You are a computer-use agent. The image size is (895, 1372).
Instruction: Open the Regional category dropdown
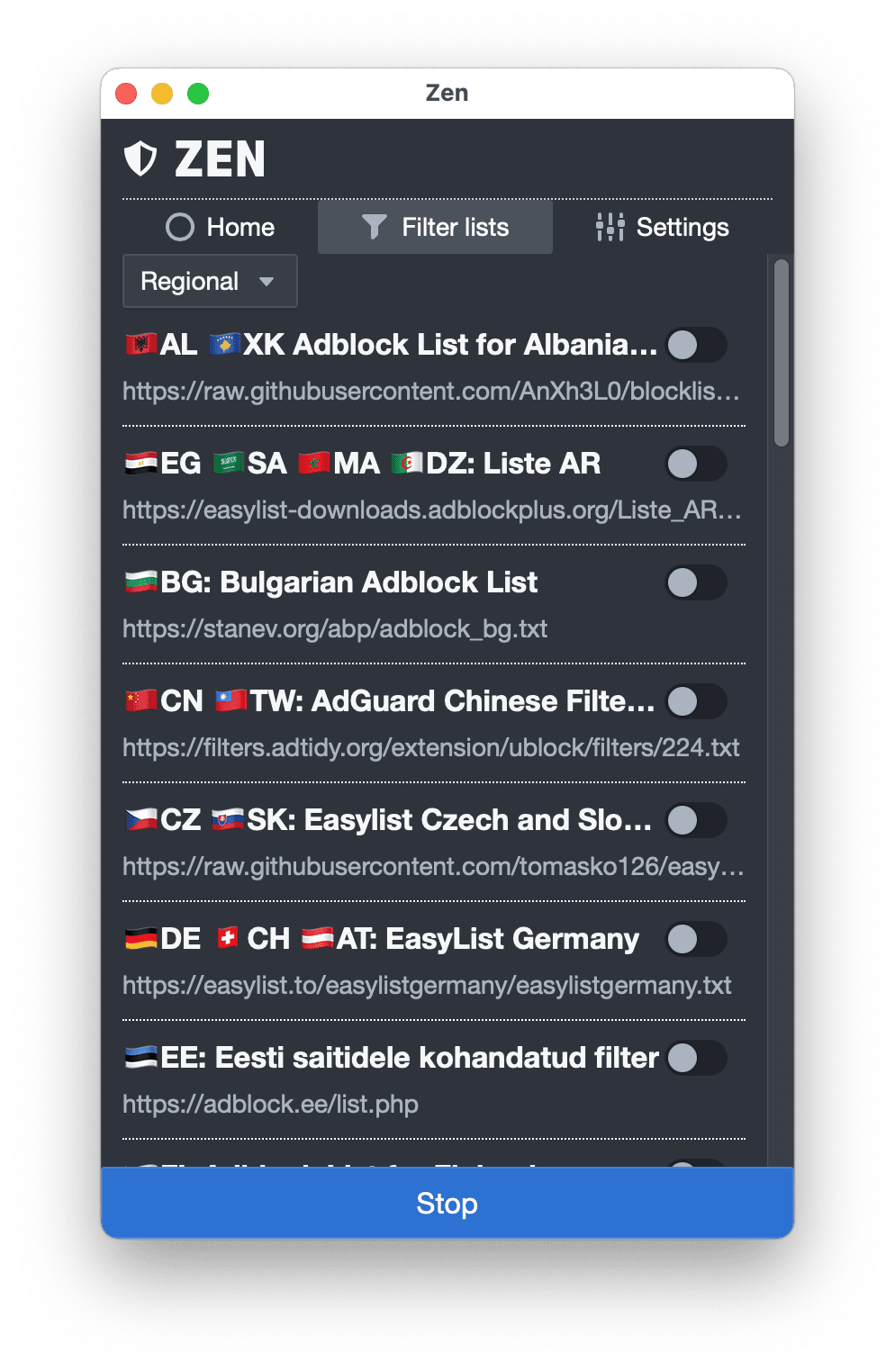[210, 281]
